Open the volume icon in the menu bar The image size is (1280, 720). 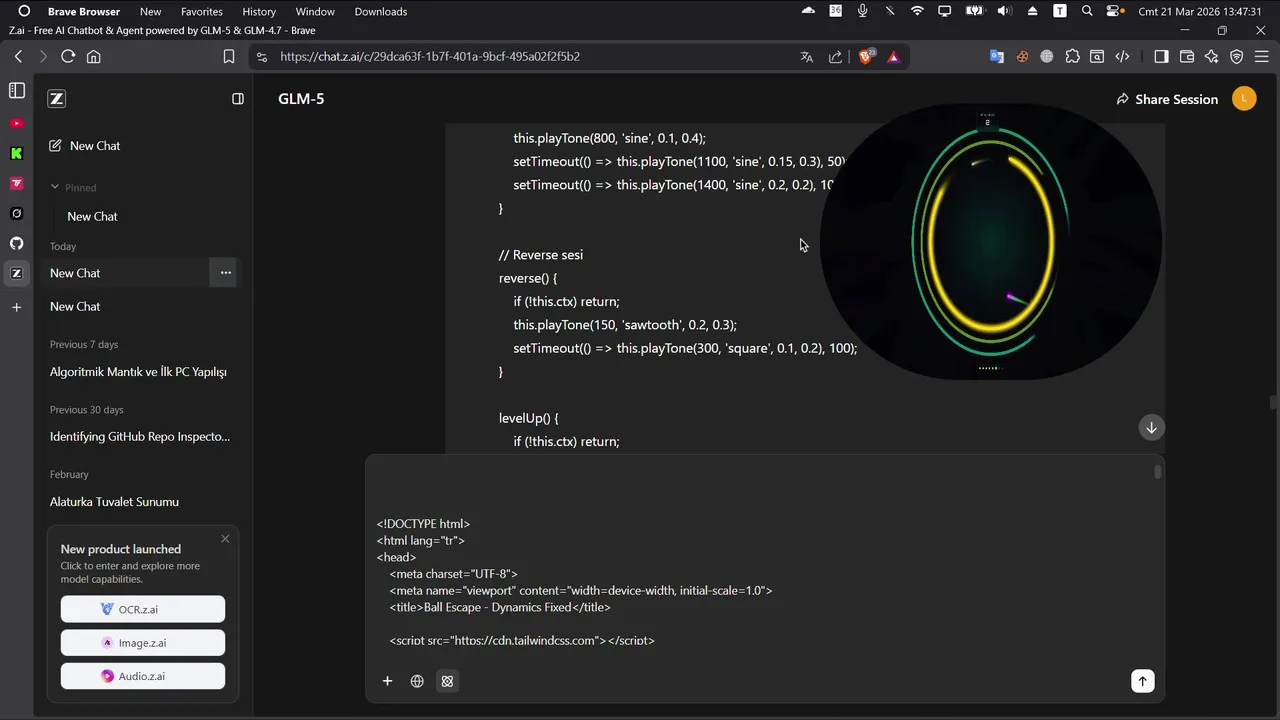1004,12
